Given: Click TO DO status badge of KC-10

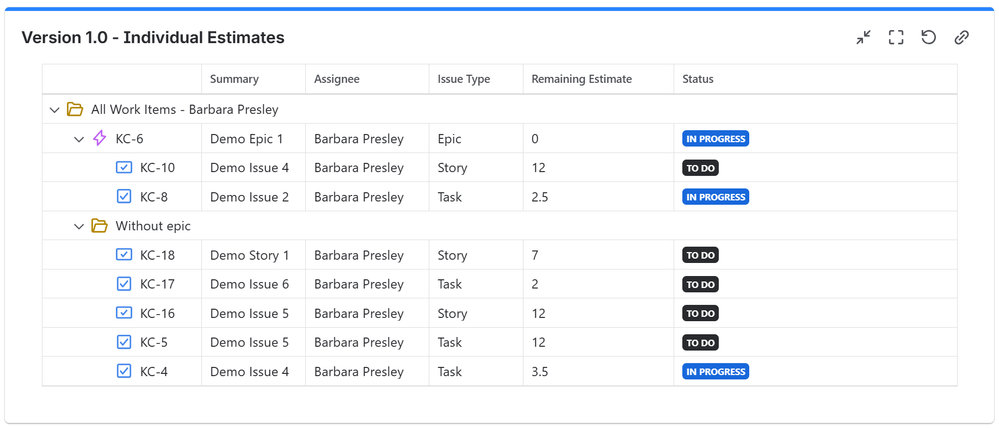Looking at the screenshot, I should tap(701, 168).
